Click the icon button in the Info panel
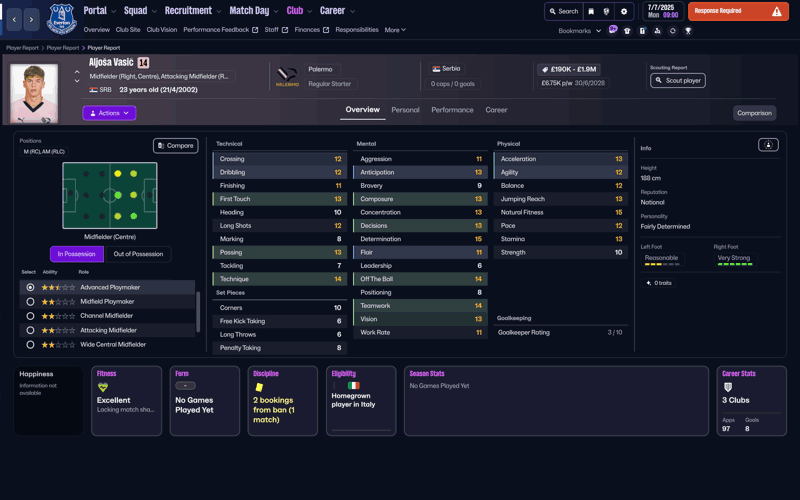The height and width of the screenshot is (500, 800). point(768,145)
